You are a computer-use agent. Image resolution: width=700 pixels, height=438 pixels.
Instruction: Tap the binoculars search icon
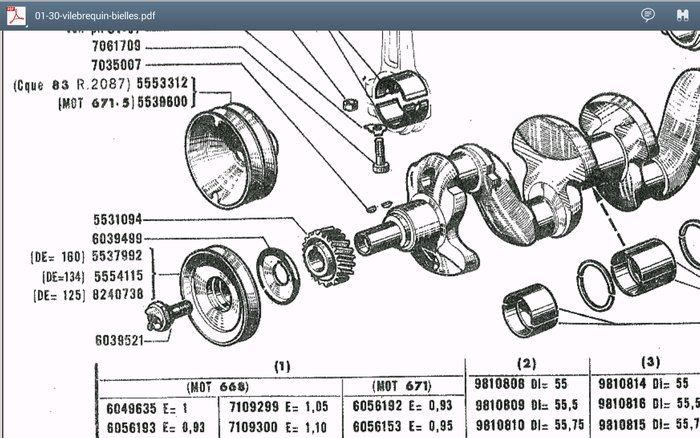(x=682, y=15)
